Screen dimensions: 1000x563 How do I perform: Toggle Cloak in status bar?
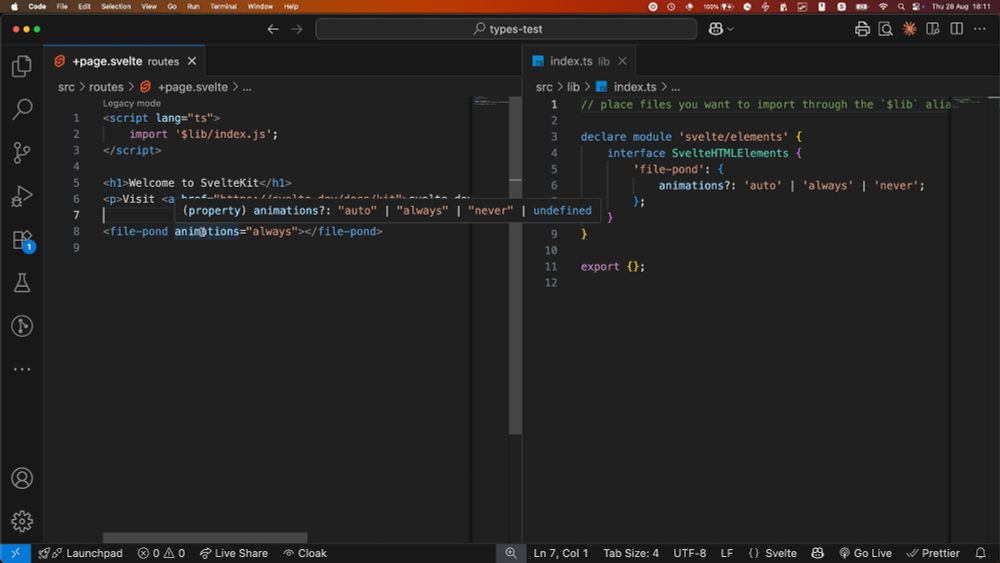[305, 553]
